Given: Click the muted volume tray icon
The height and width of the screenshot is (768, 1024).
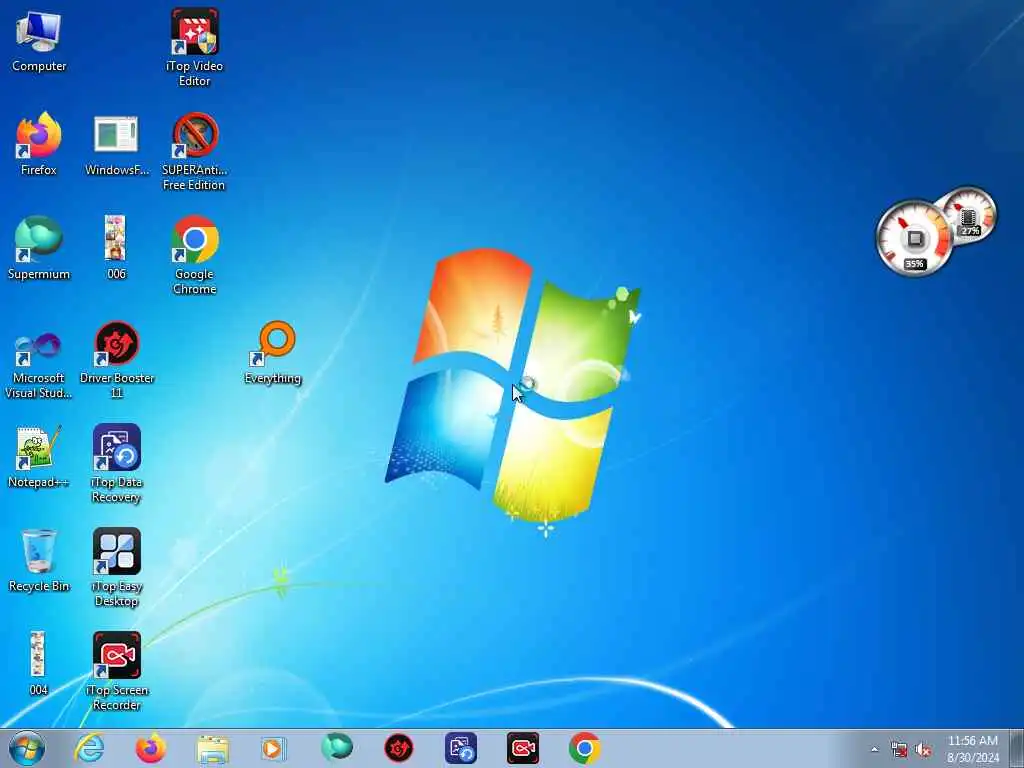Looking at the screenshot, I should coord(923,750).
